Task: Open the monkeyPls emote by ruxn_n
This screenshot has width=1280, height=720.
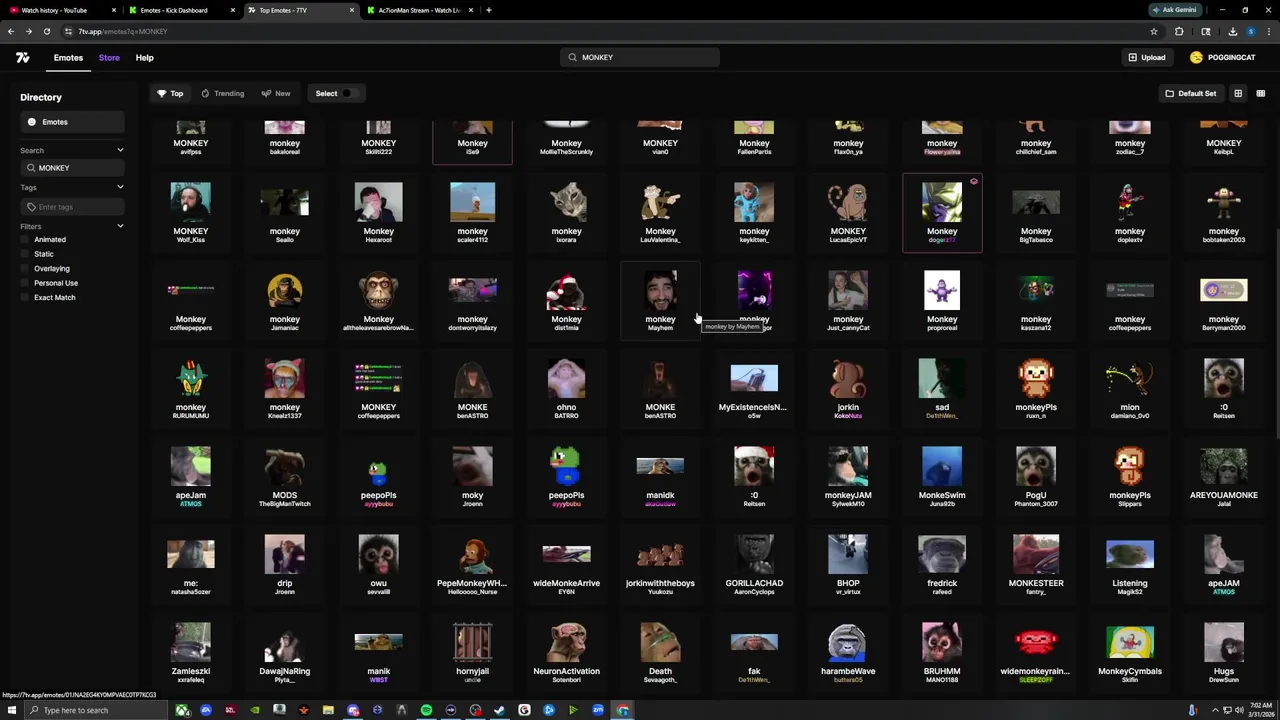Action: coord(1036,388)
